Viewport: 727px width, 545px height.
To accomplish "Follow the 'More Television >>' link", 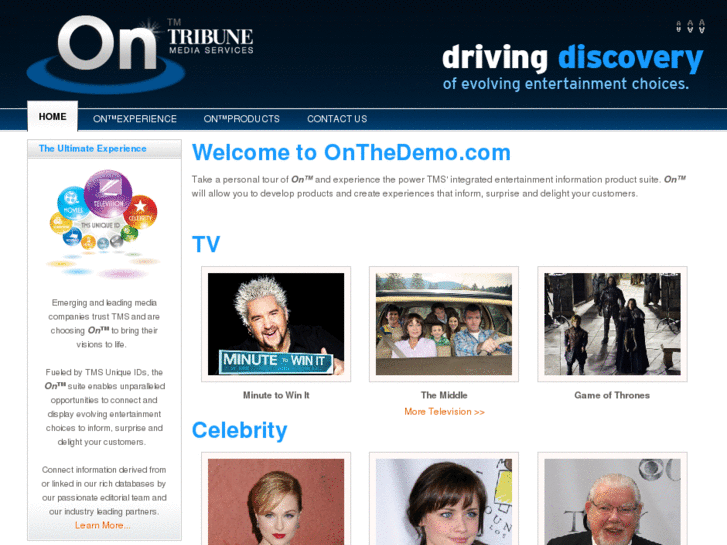I will [x=444, y=411].
